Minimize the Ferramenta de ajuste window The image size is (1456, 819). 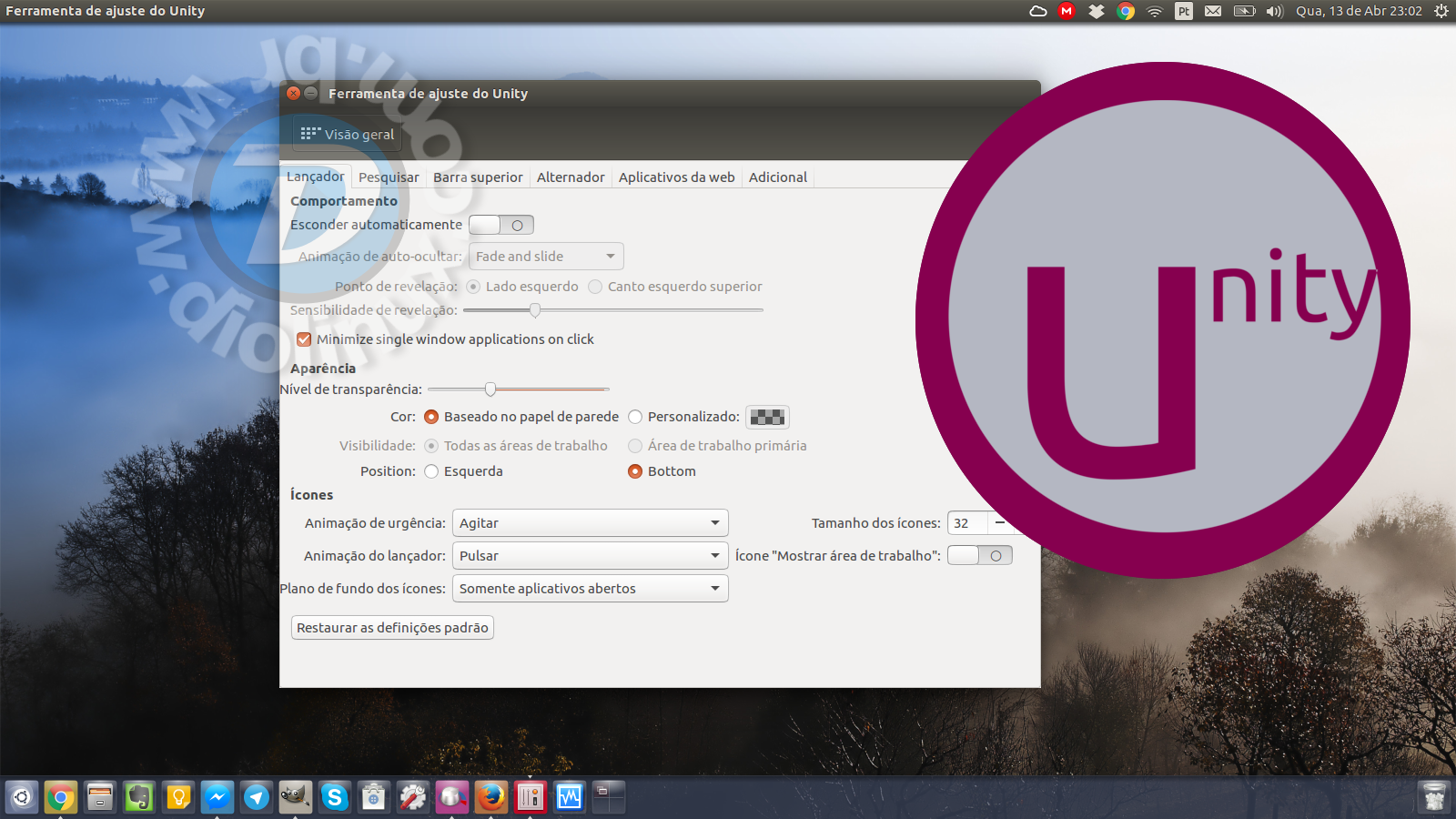(310, 93)
